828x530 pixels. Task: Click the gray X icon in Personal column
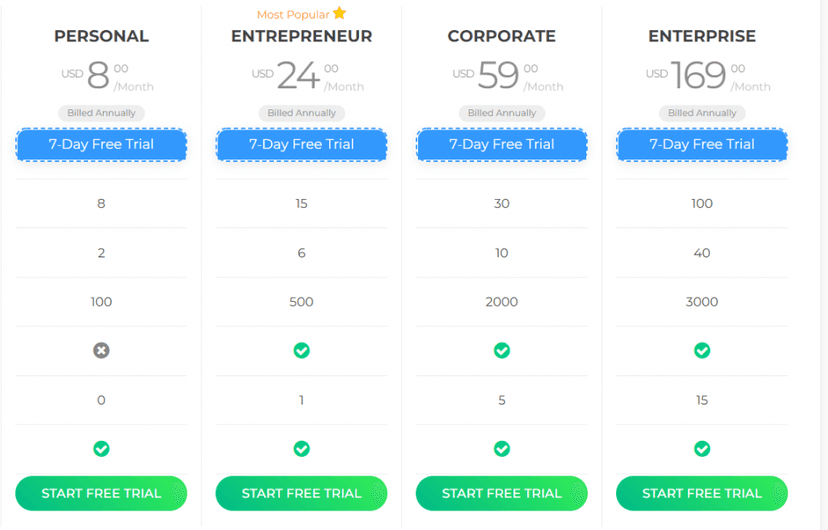(101, 351)
